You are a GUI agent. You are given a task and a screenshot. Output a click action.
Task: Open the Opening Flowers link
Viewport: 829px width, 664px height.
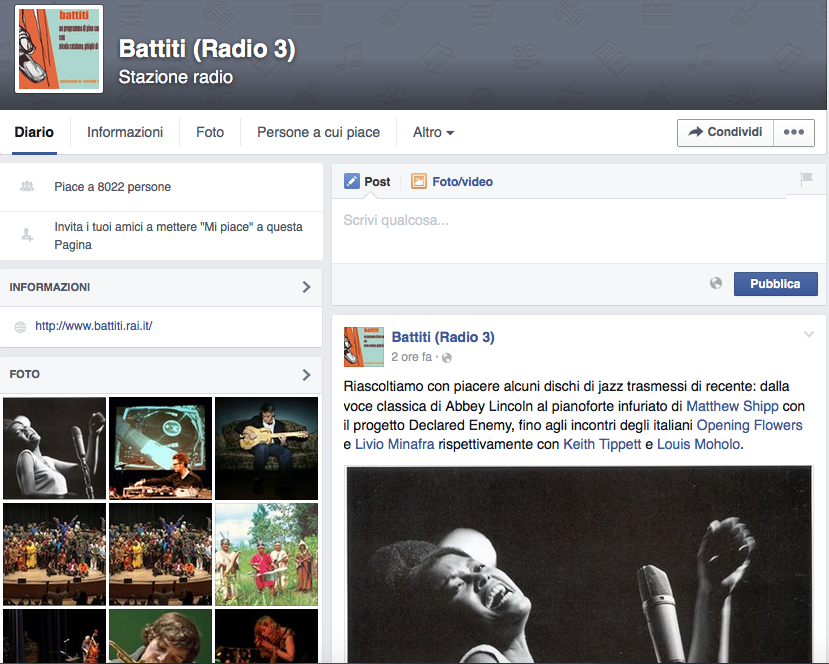[x=750, y=425]
